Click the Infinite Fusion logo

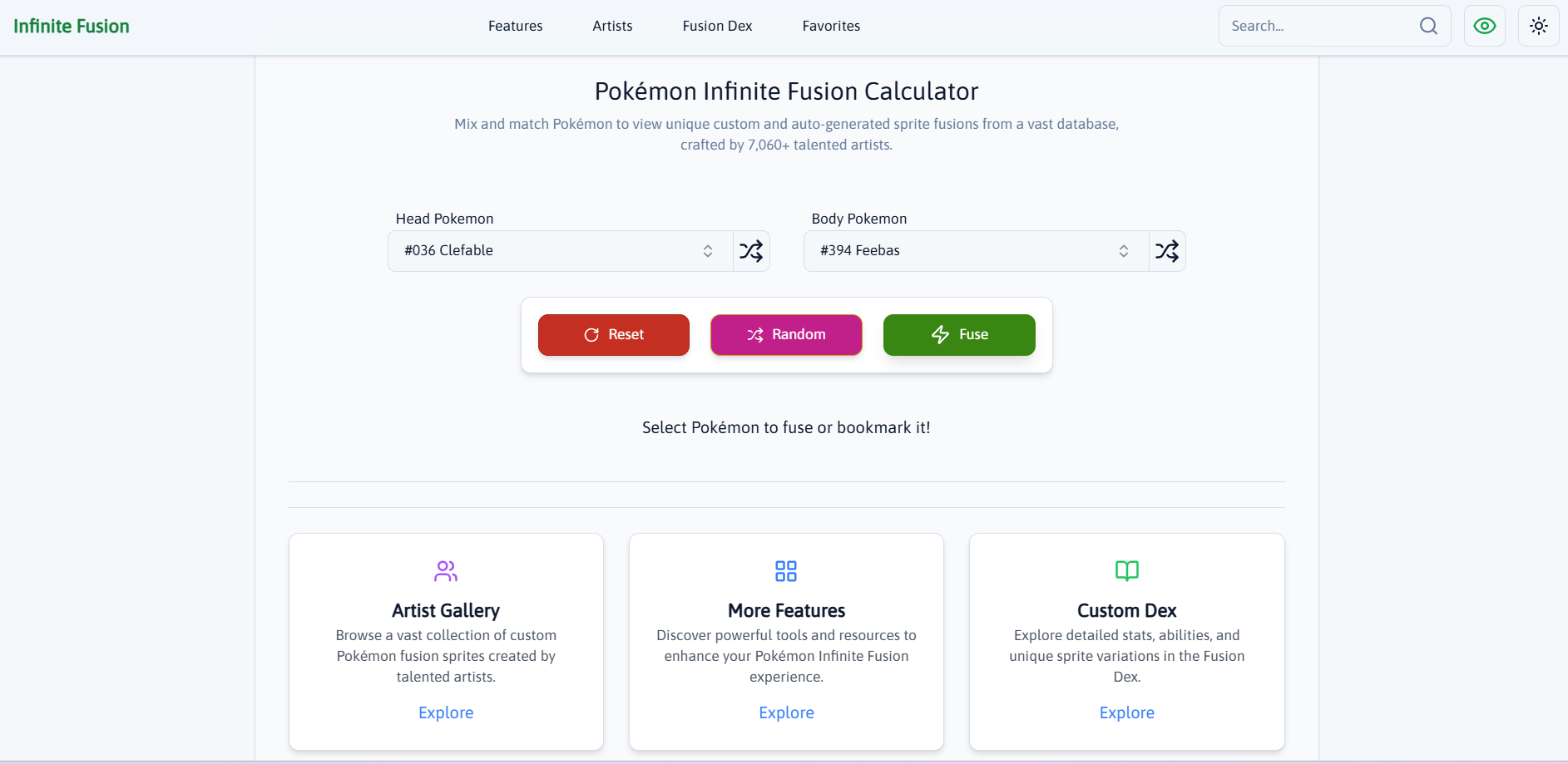[72, 26]
